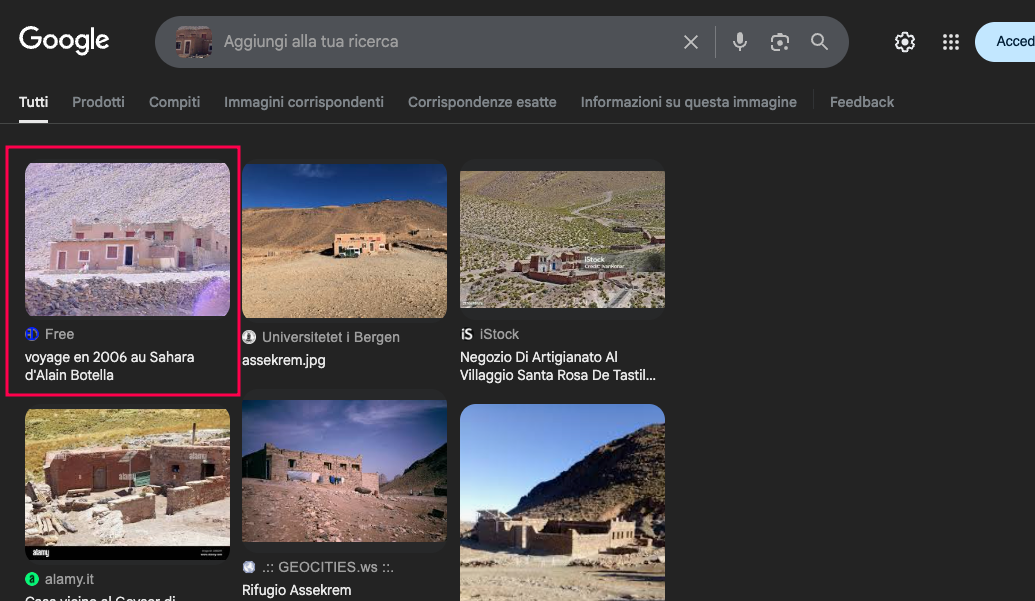1035x601 pixels.
Task: Start voice search with microphone icon
Action: coord(740,42)
